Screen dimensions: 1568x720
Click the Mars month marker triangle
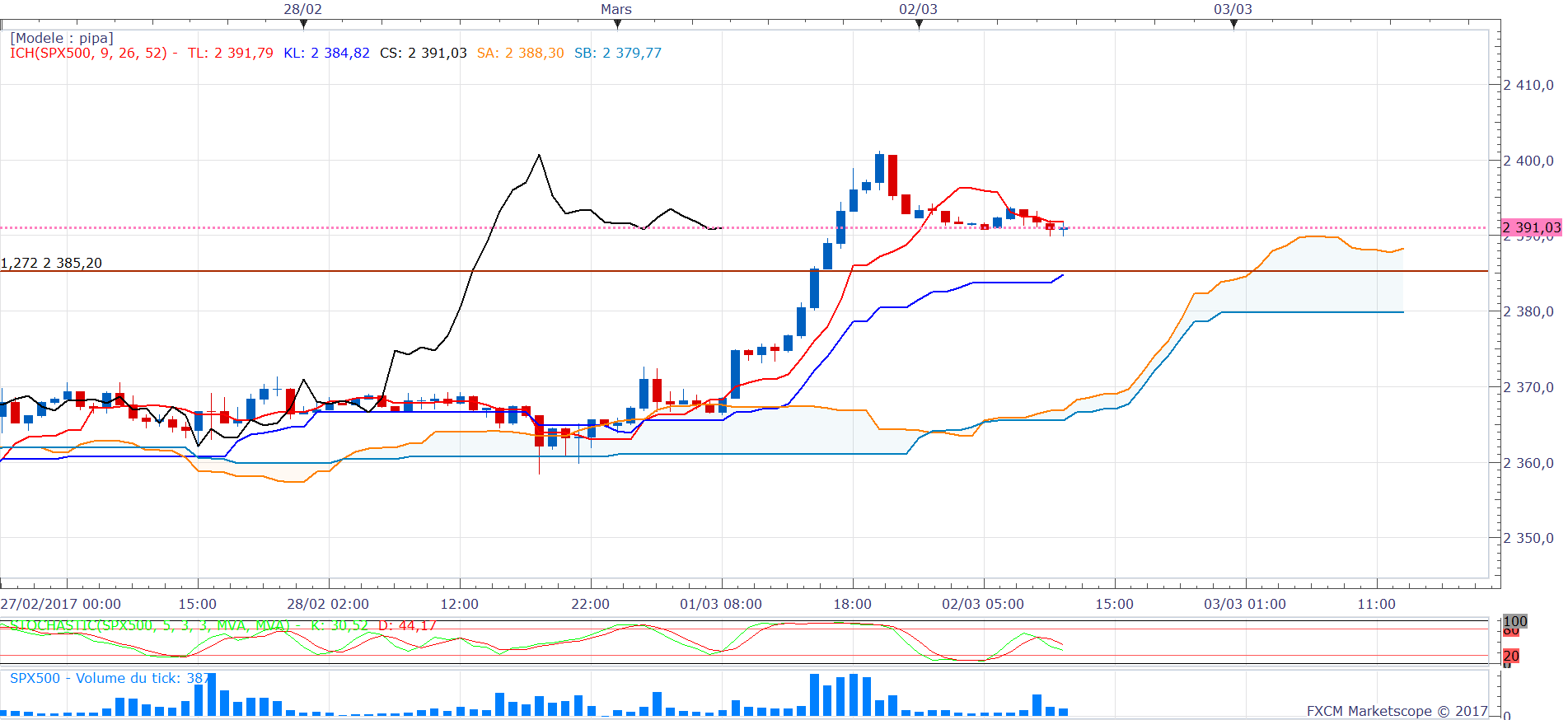pos(617,24)
